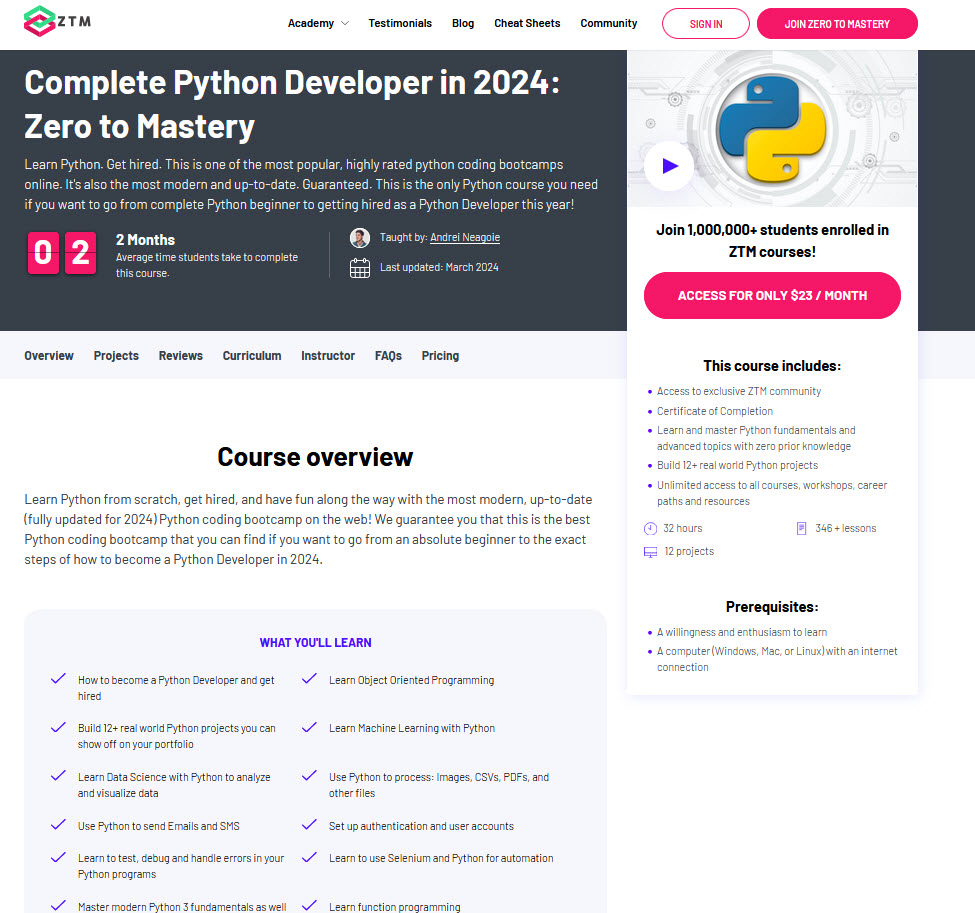Image resolution: width=975 pixels, height=913 pixels.
Task: Open Testimonials in the top navigation
Action: [x=400, y=23]
